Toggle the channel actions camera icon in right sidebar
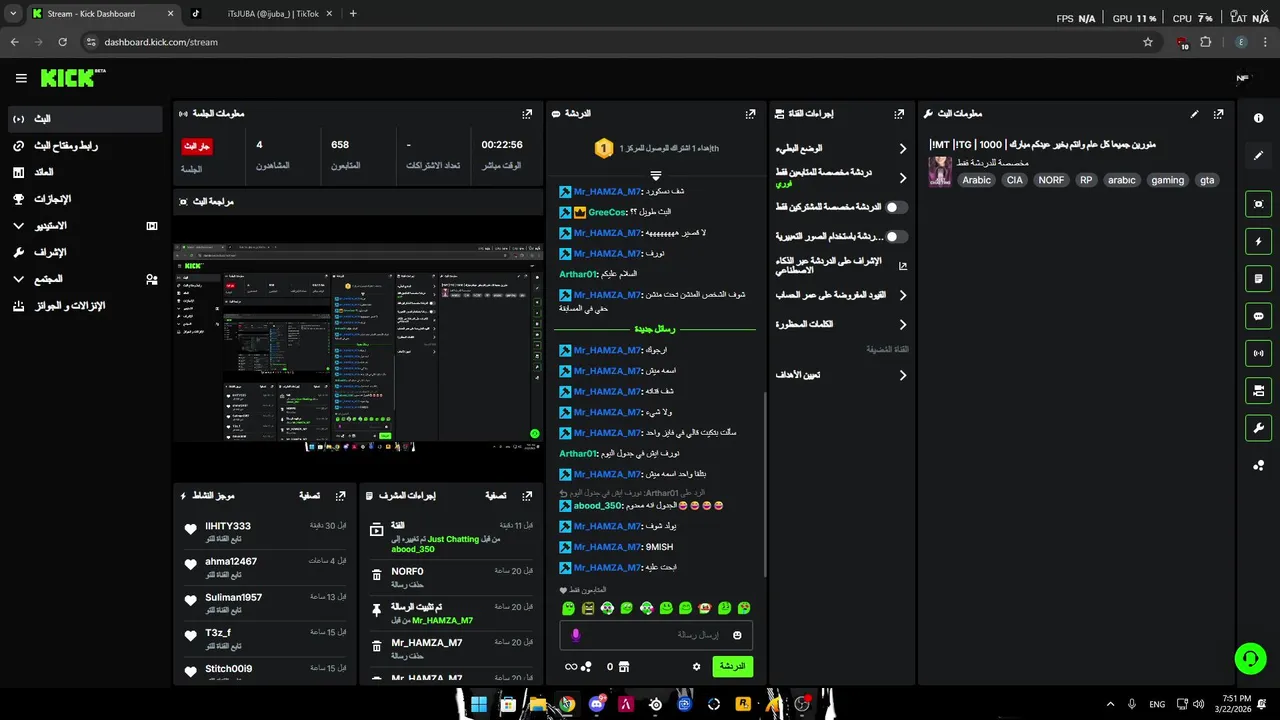 tap(1258, 390)
